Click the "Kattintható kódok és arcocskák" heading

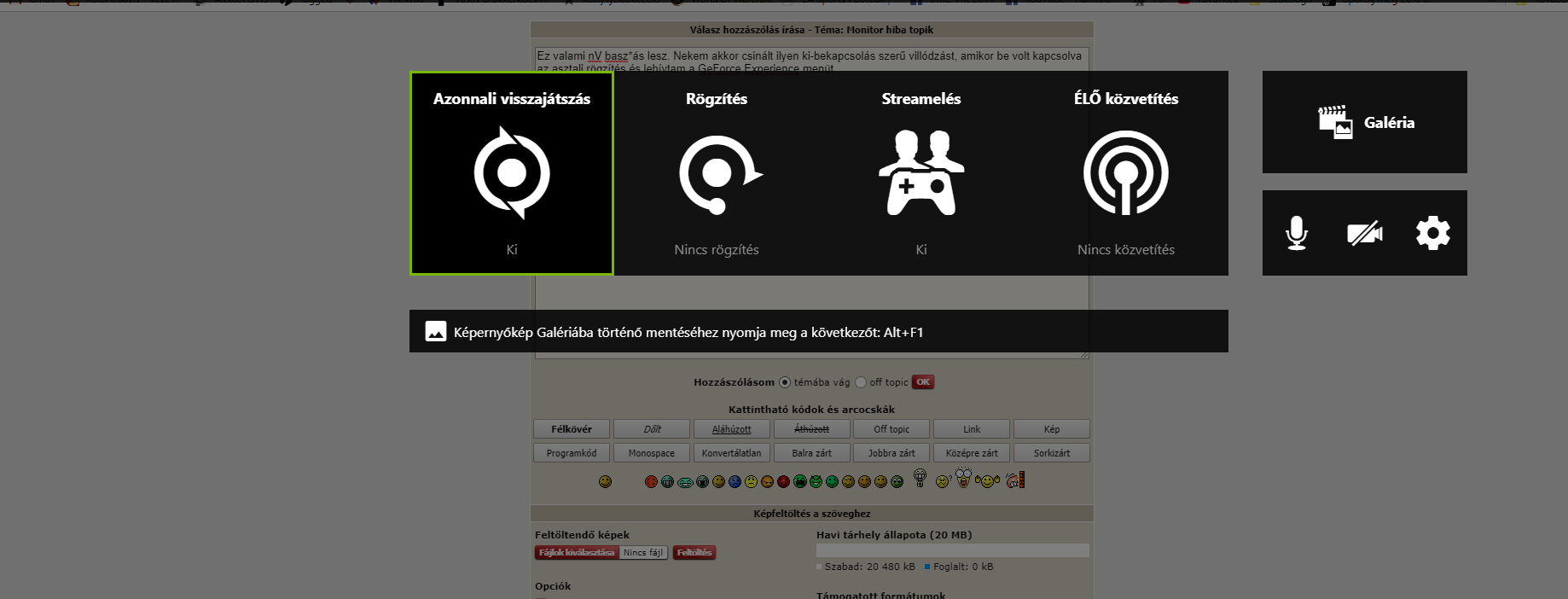812,410
